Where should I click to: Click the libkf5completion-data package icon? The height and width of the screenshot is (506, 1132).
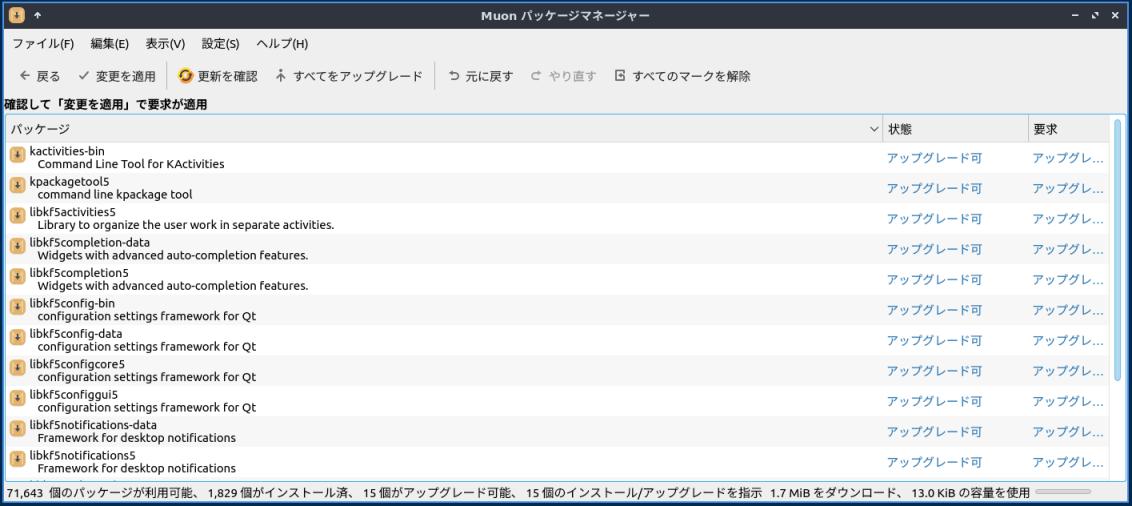point(17,246)
